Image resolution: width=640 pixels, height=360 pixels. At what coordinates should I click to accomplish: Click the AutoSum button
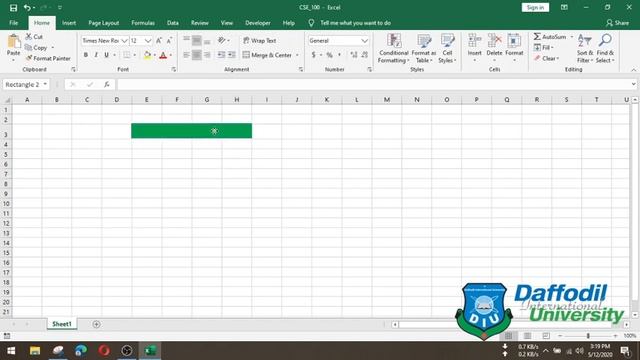point(550,37)
